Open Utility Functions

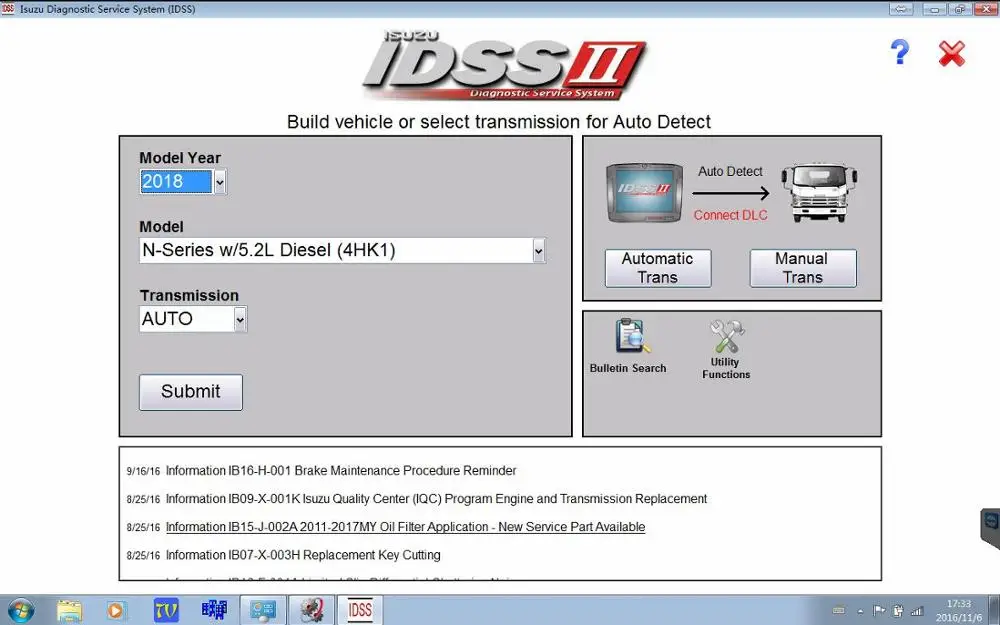(x=725, y=340)
